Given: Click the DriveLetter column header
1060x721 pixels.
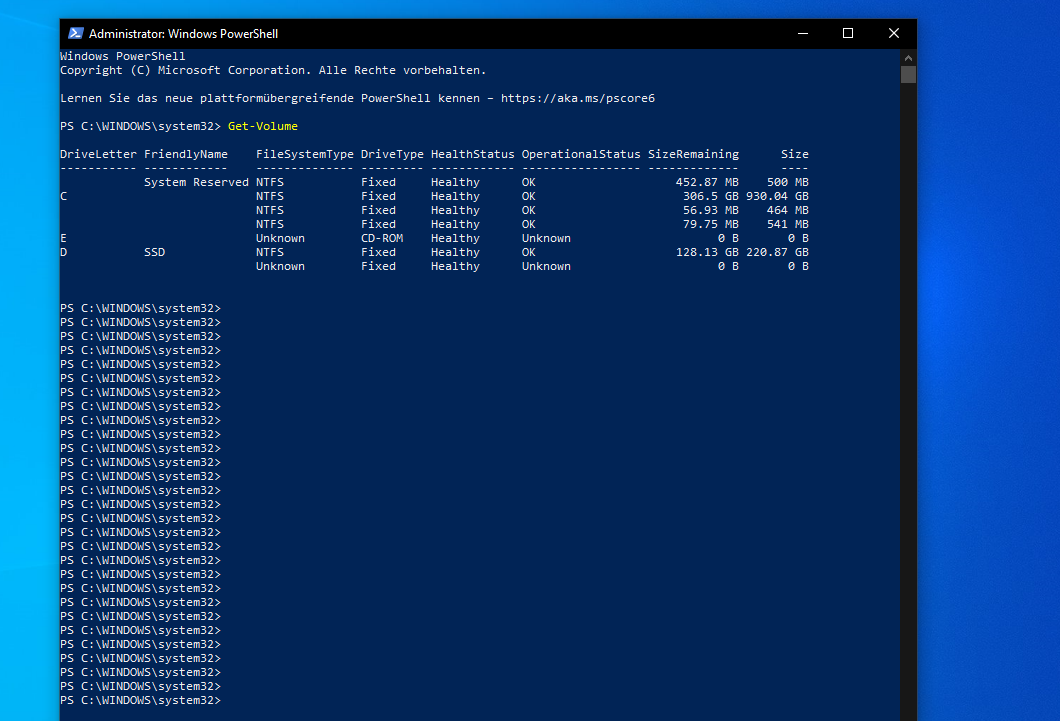Looking at the screenshot, I should pyautogui.click(x=98, y=154).
